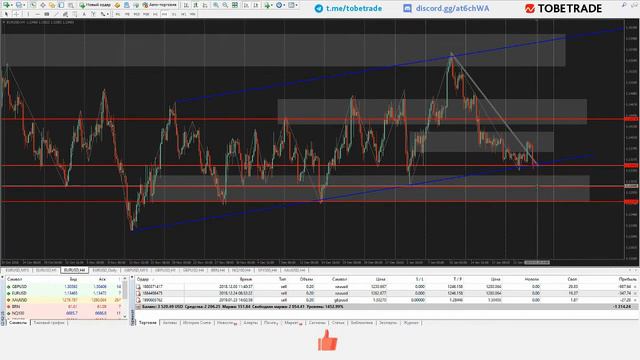Open the Новости terminal tab
Screen dimensions: 640x360
pyautogui.click(x=226, y=322)
